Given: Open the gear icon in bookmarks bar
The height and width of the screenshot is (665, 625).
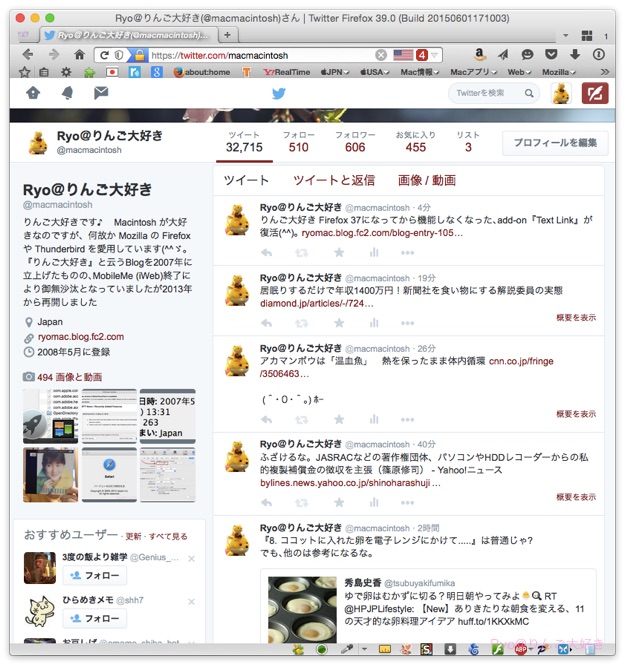Looking at the screenshot, I should tap(66, 72).
